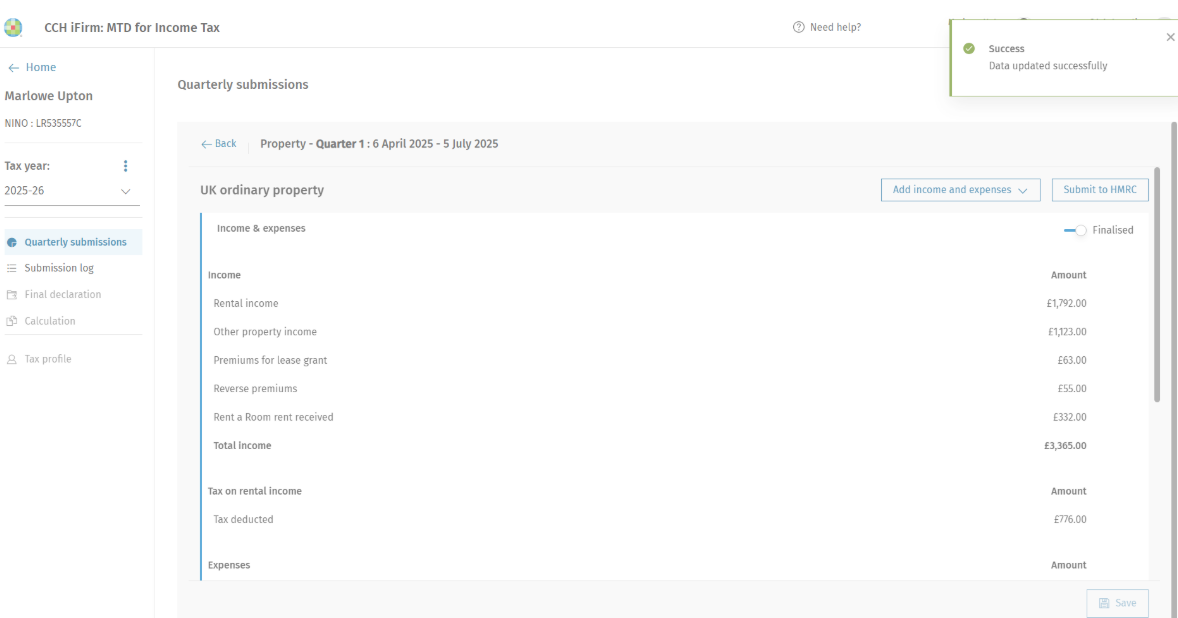Click the Need help? link
Screen dimensions: 1178x618
(x=835, y=27)
